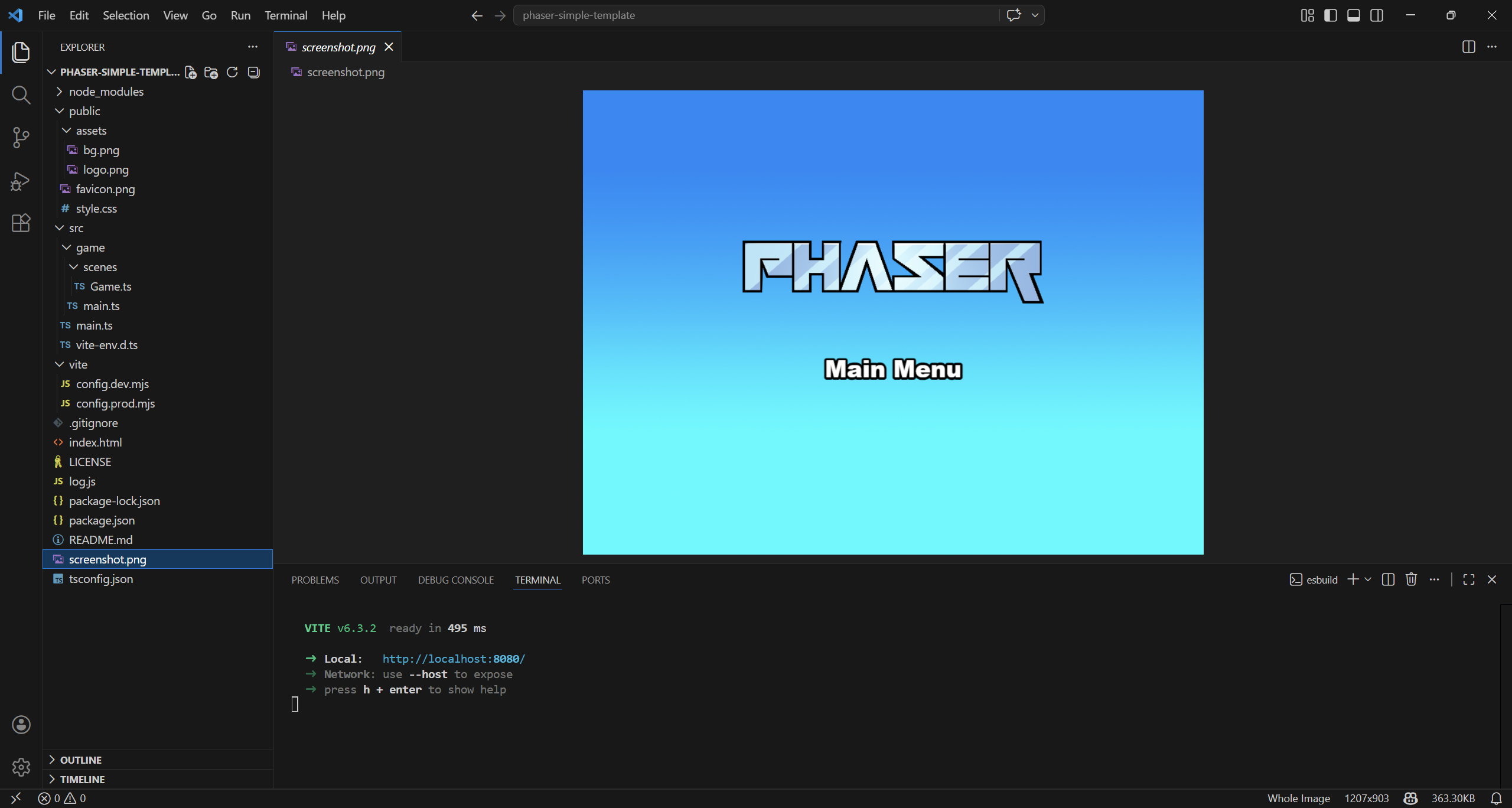Image resolution: width=1512 pixels, height=808 pixels.
Task: Open Game.ts in the file tree
Action: 110,286
